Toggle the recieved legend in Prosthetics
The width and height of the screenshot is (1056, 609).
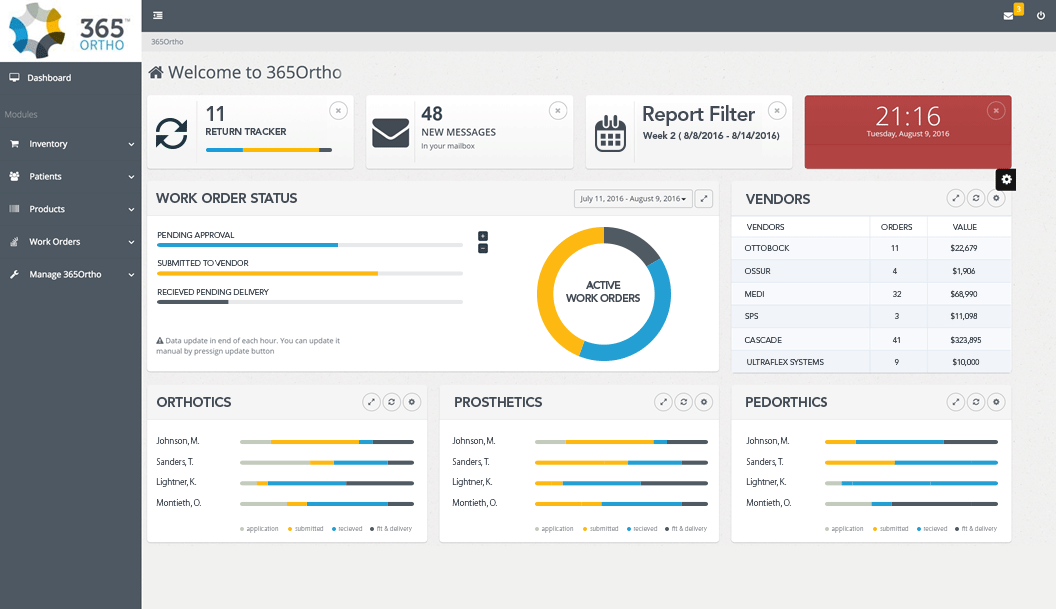click(642, 529)
